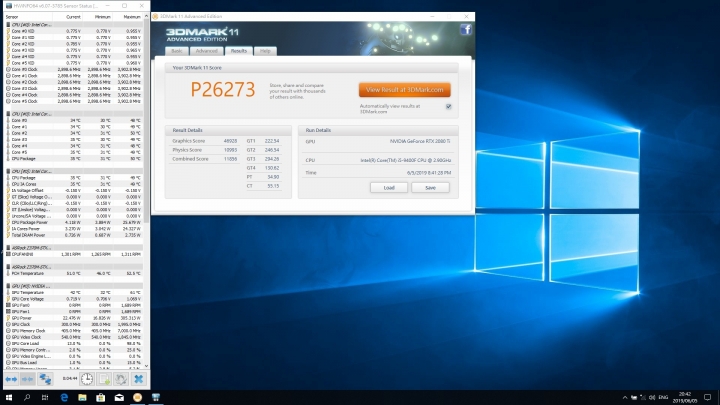Viewport: 720px width, 405px height.
Task: Click the sensor list scroll down arrow
Action: tap(146, 366)
